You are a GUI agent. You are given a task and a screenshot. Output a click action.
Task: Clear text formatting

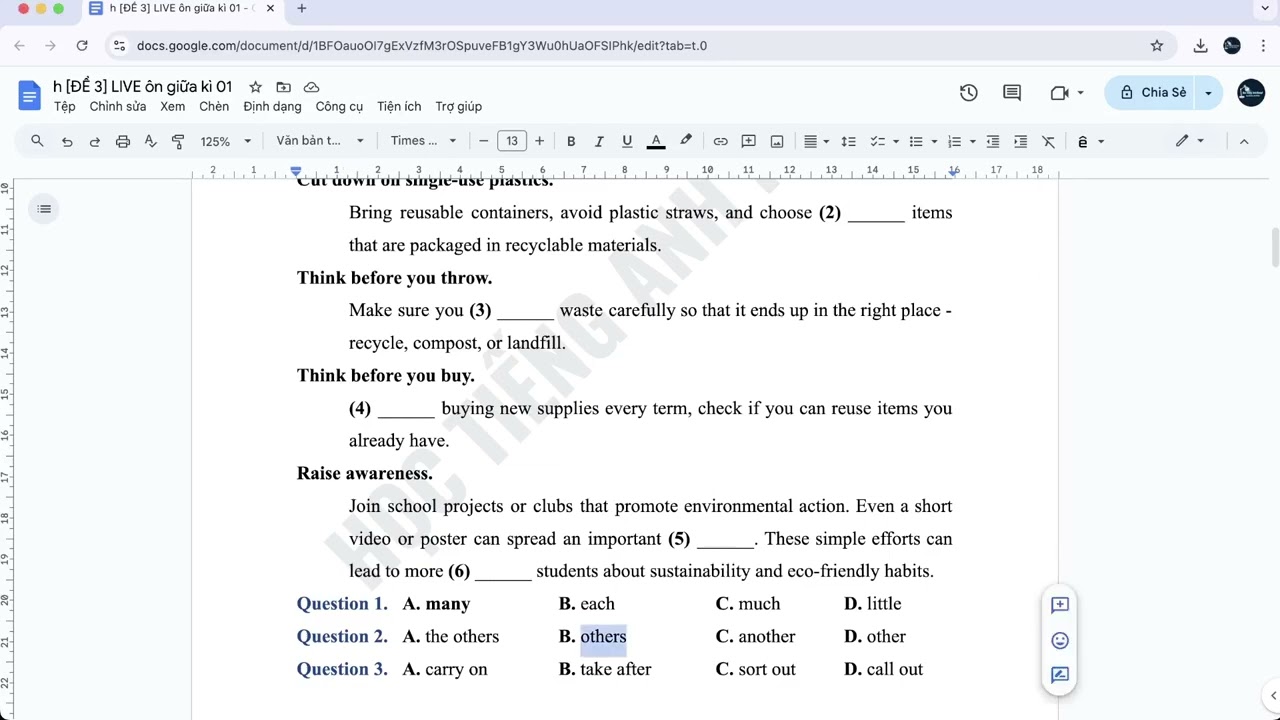(1048, 141)
